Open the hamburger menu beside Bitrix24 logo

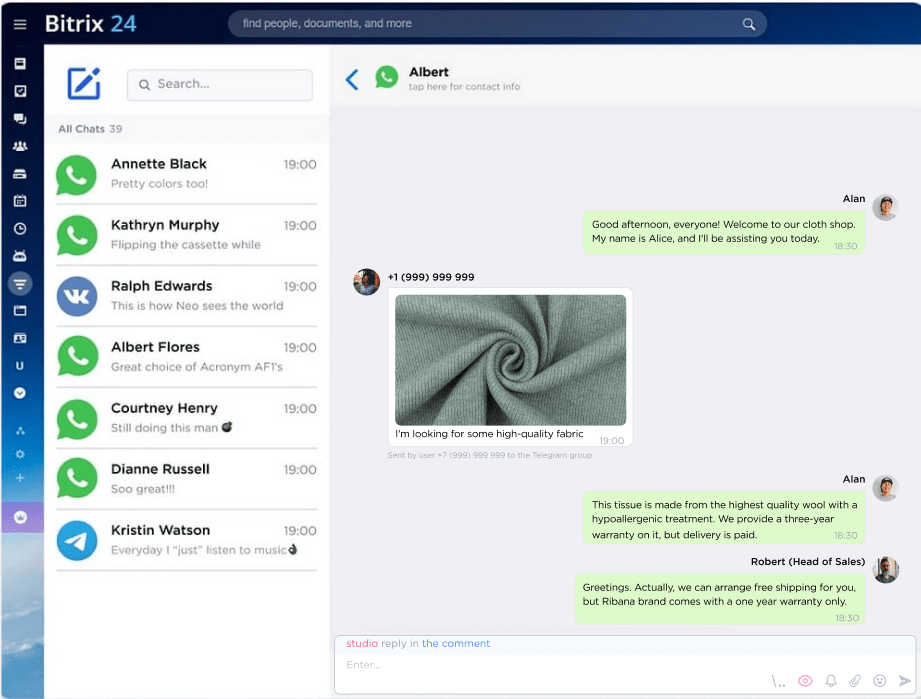(19, 24)
